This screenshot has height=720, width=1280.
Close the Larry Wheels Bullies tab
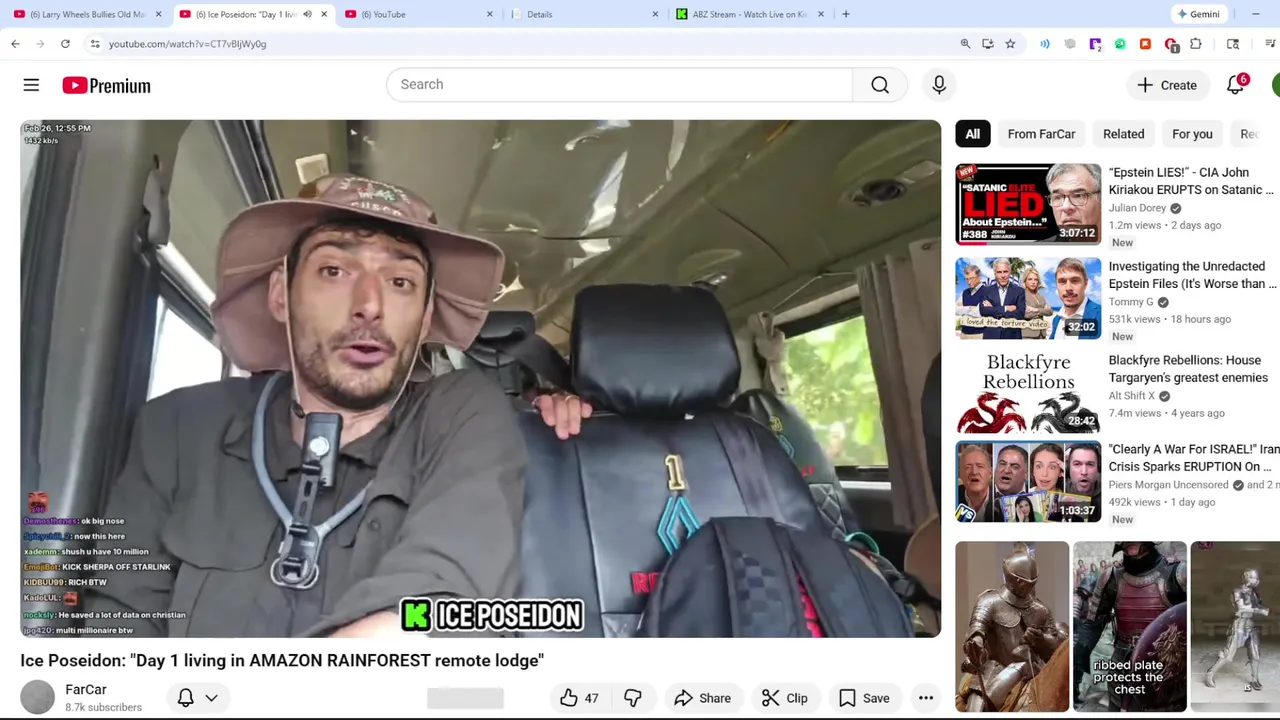pos(158,14)
